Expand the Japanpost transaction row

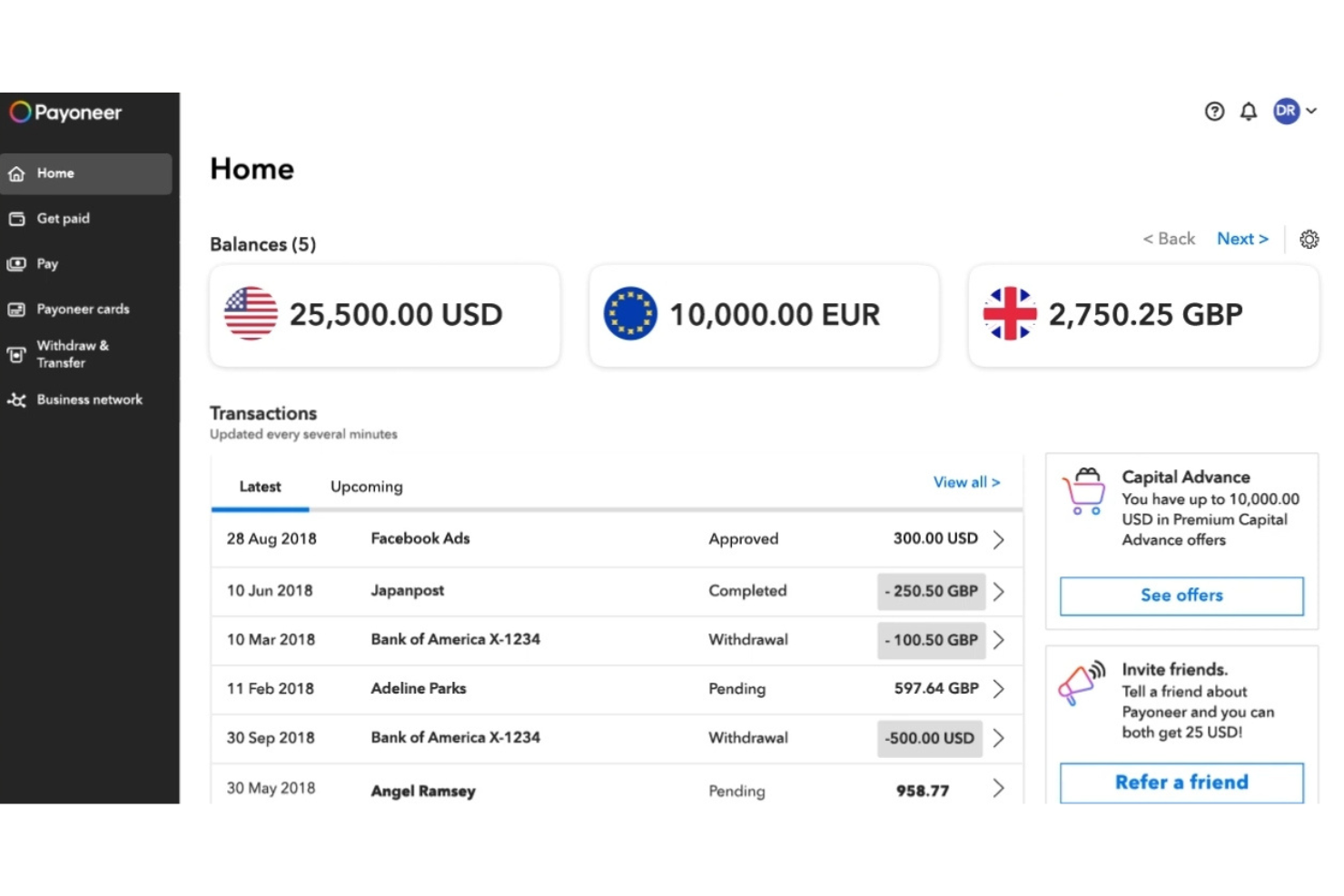pyautogui.click(x=999, y=591)
